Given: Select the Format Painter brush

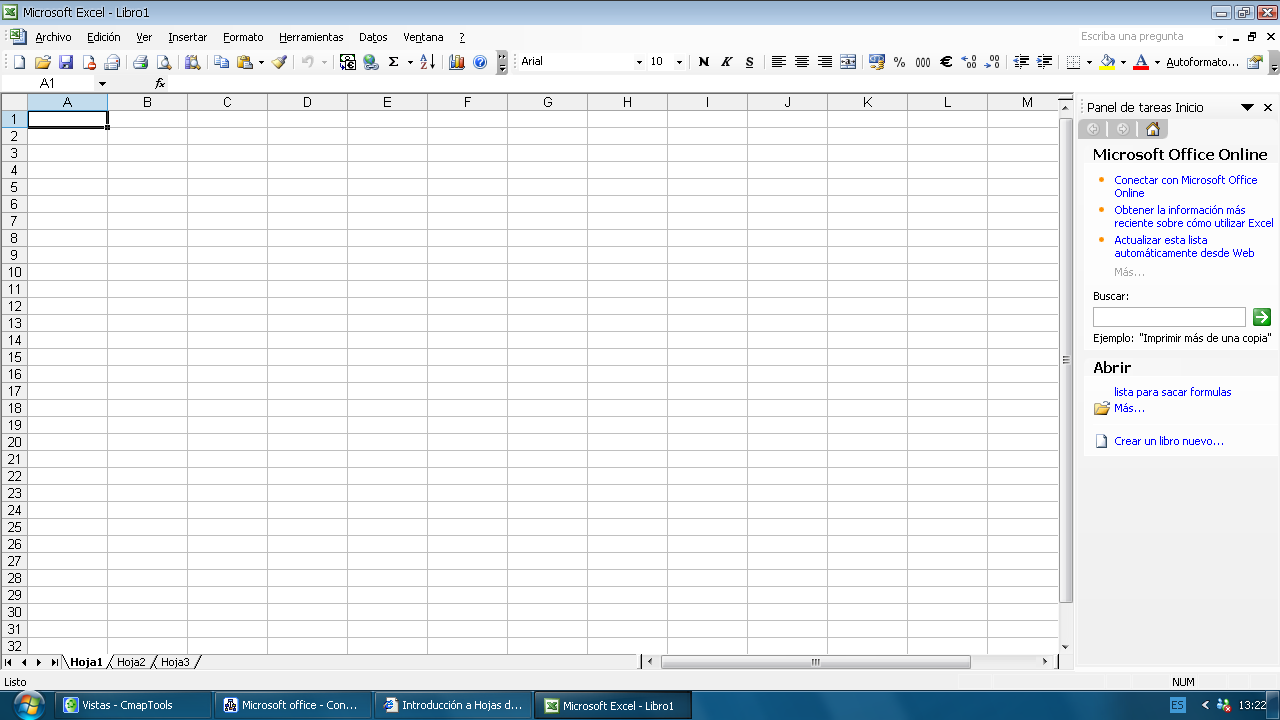Looking at the screenshot, I should click(x=279, y=62).
